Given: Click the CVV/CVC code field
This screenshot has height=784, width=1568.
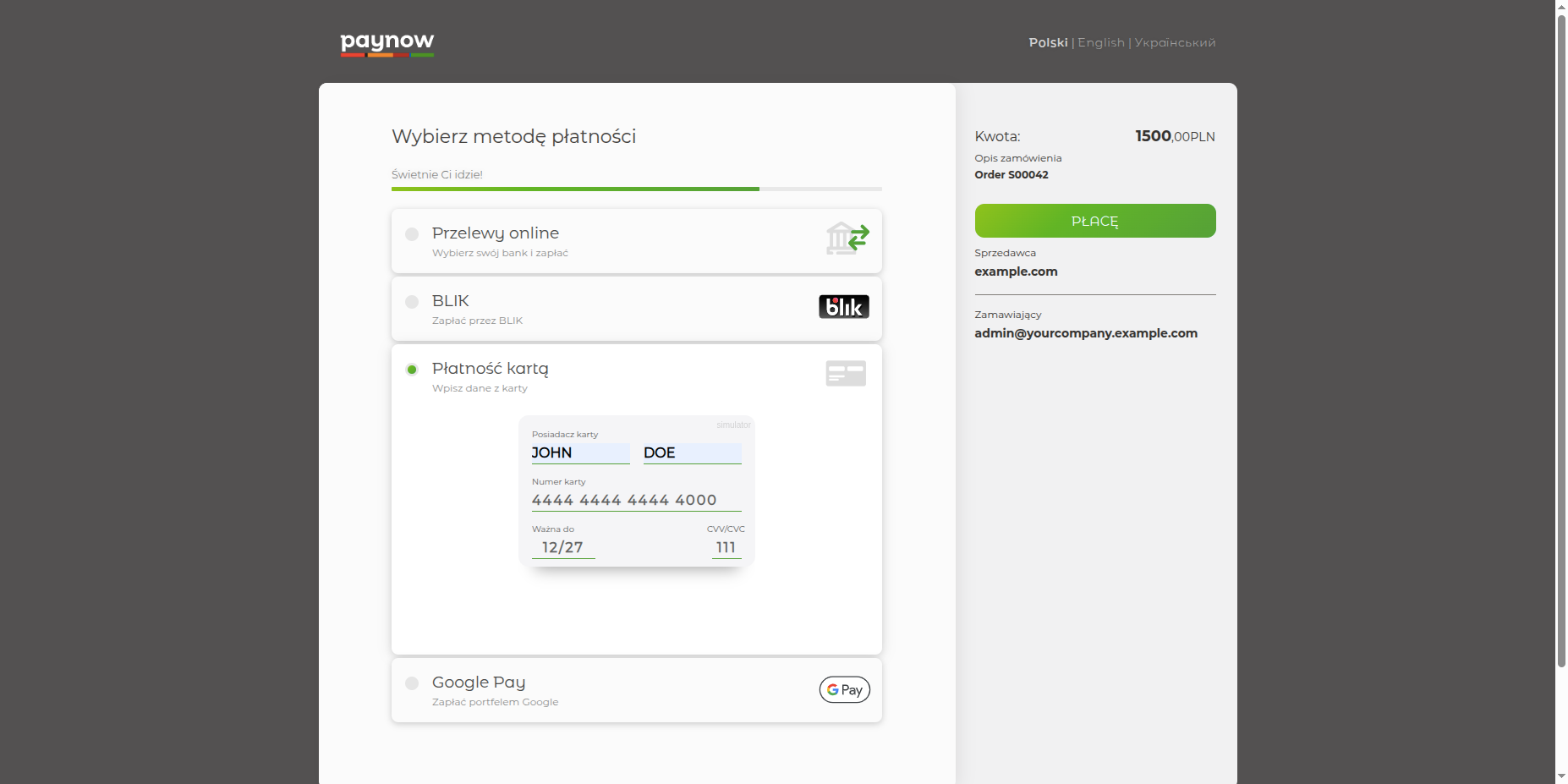Looking at the screenshot, I should 726,548.
